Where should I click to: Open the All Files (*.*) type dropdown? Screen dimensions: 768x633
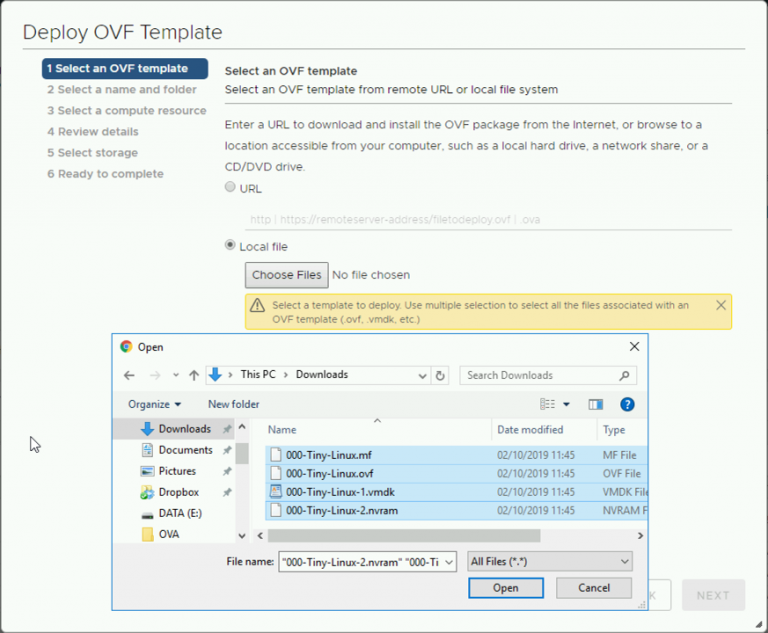(x=550, y=561)
